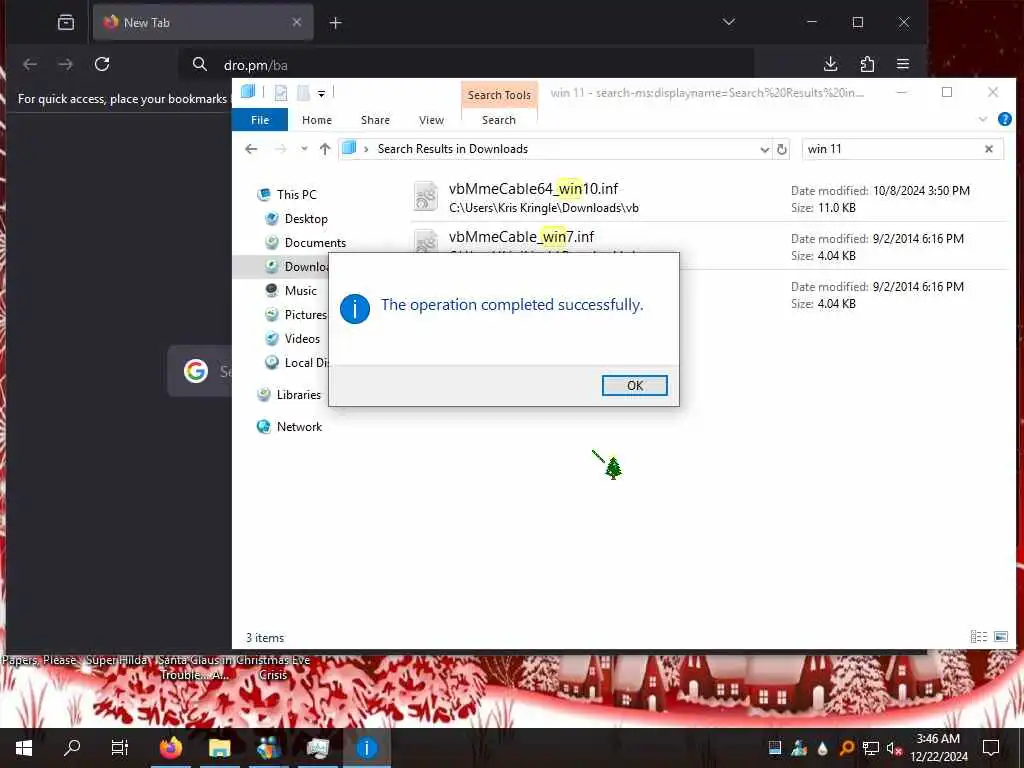Screen dimensions: 1024x768
Task: Click the muted volume tray icon
Action: click(894, 748)
